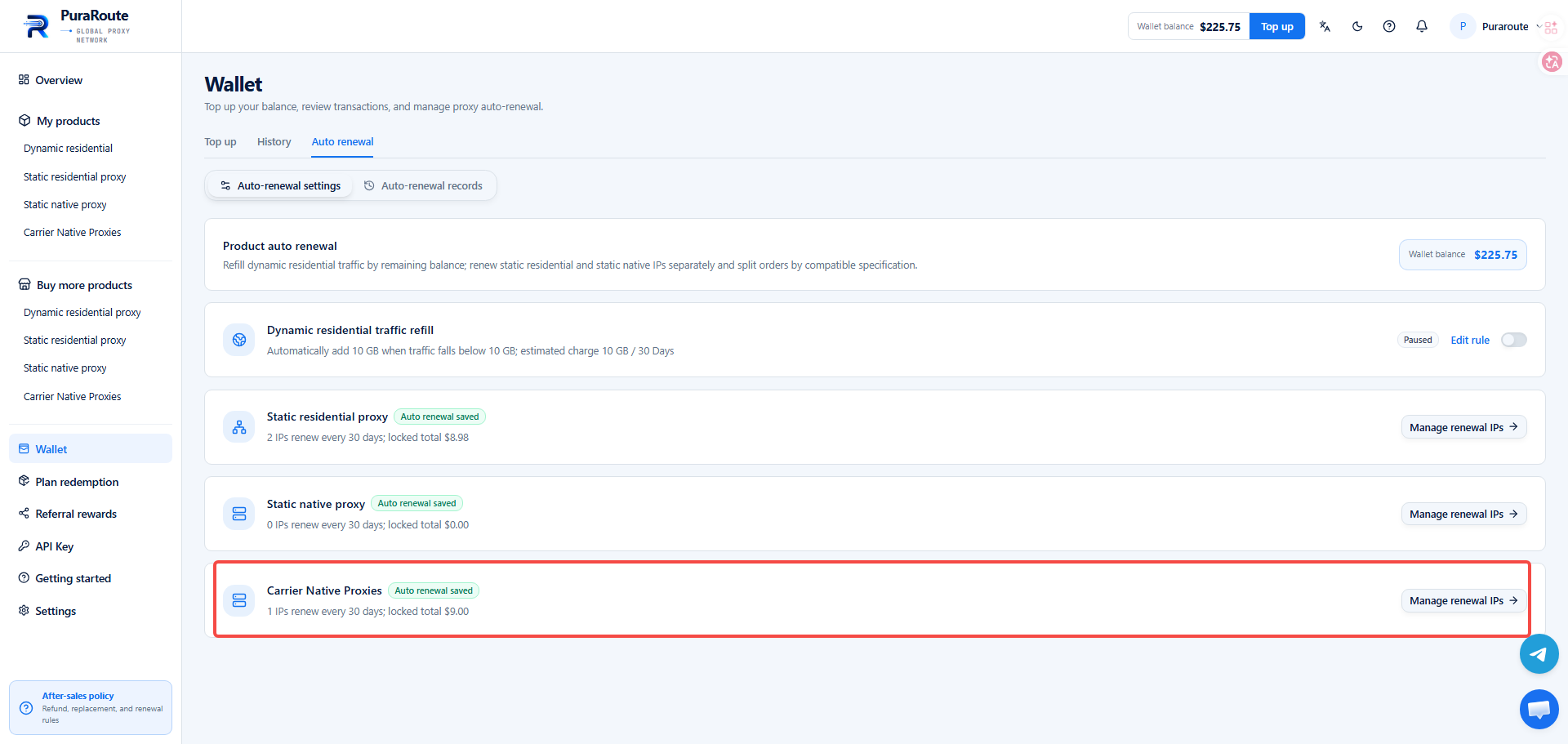The width and height of the screenshot is (1568, 744).
Task: Toggle dark mode moon icon
Action: [x=1357, y=26]
